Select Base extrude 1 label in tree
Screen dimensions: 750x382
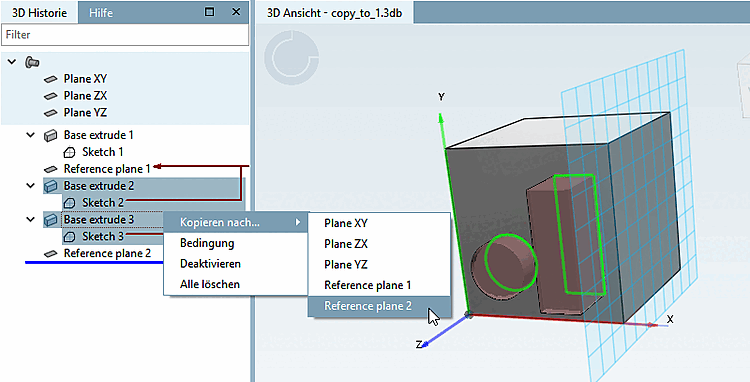pos(99,135)
